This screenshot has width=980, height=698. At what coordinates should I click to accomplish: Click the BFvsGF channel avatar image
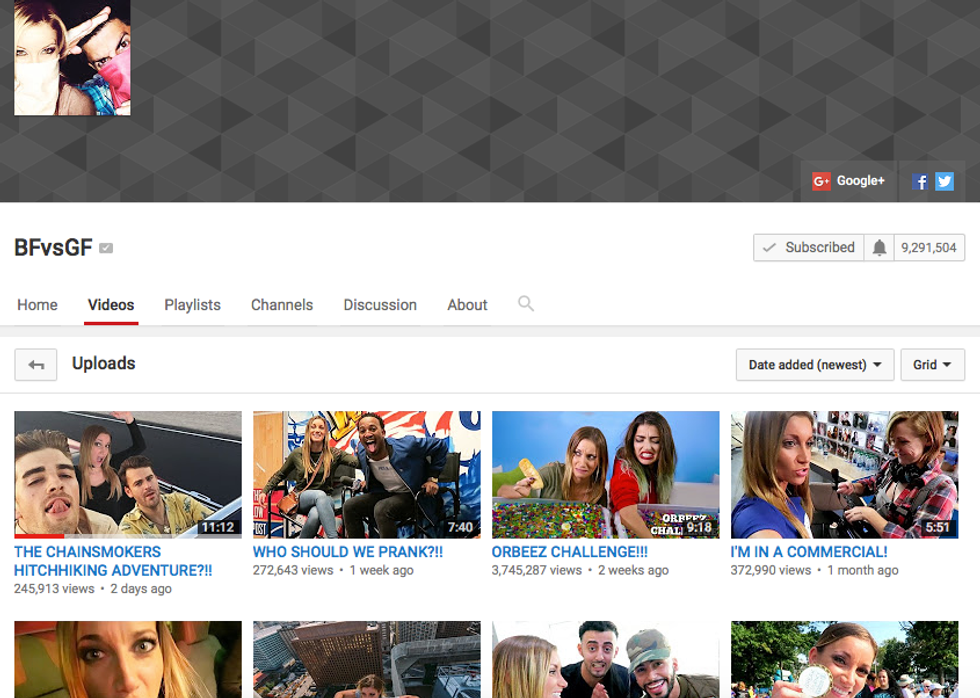coord(72,57)
